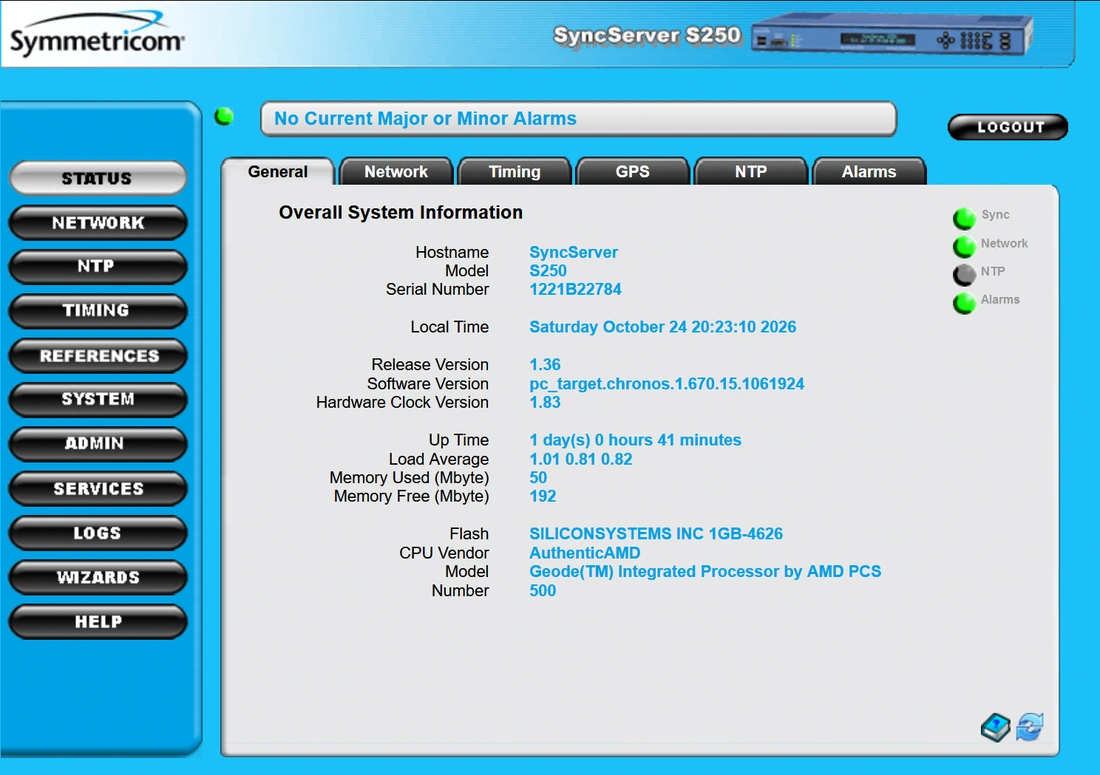
Task: Click the software version 'pc_target.chronos.1.670.15.1061924'
Action: point(666,384)
